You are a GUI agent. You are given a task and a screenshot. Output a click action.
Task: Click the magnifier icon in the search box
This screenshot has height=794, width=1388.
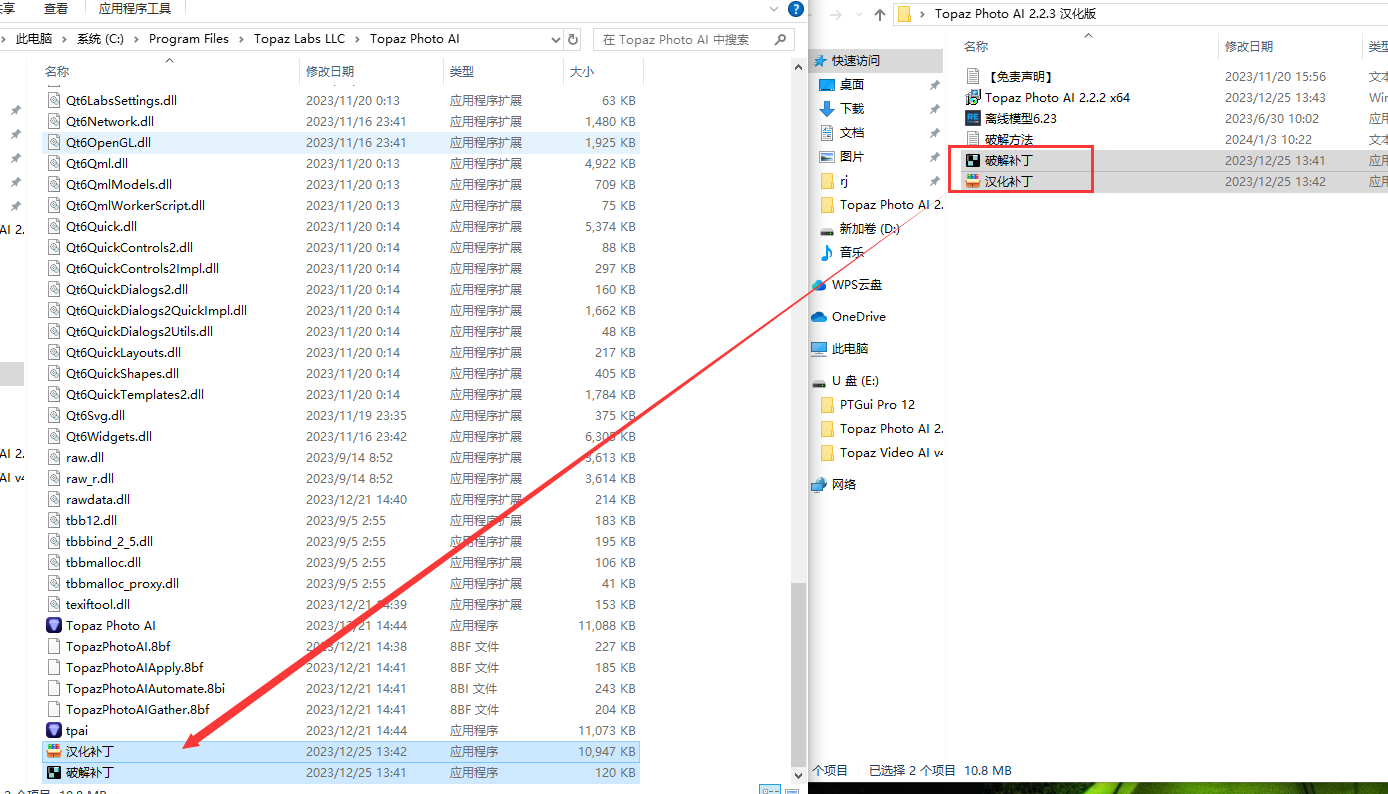(781, 39)
